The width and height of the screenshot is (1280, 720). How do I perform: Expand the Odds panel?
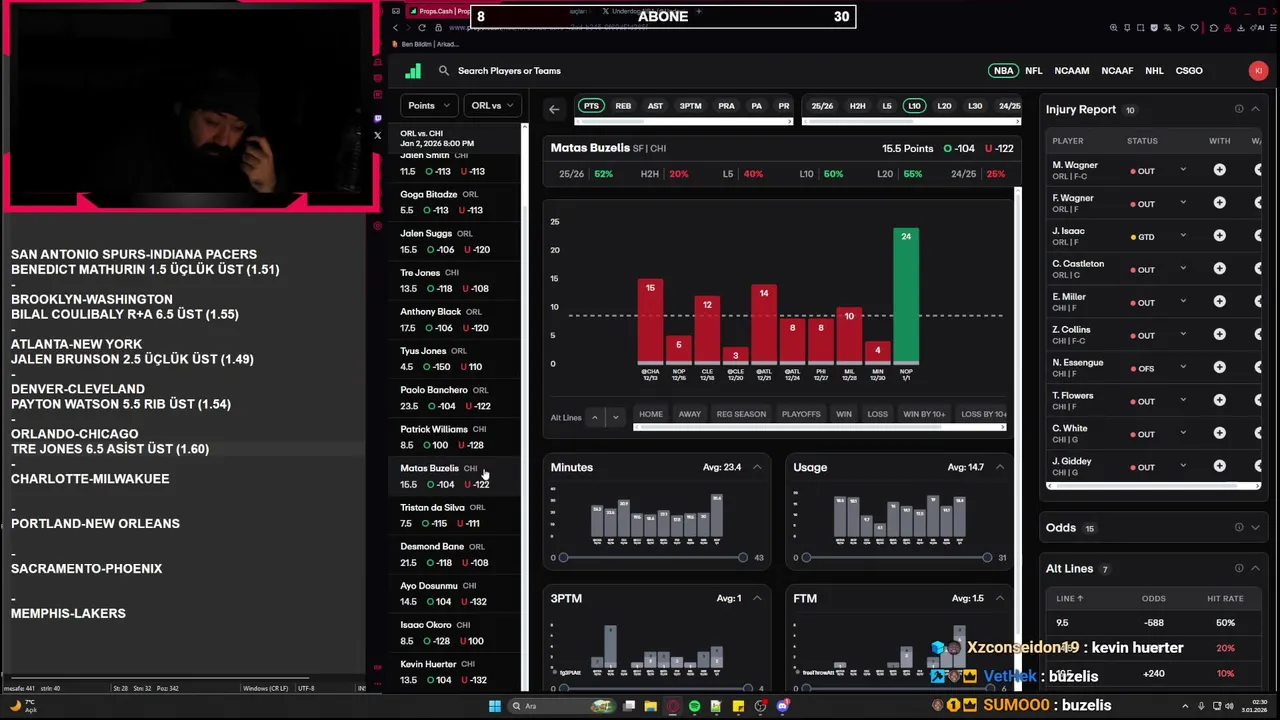[x=1255, y=528]
